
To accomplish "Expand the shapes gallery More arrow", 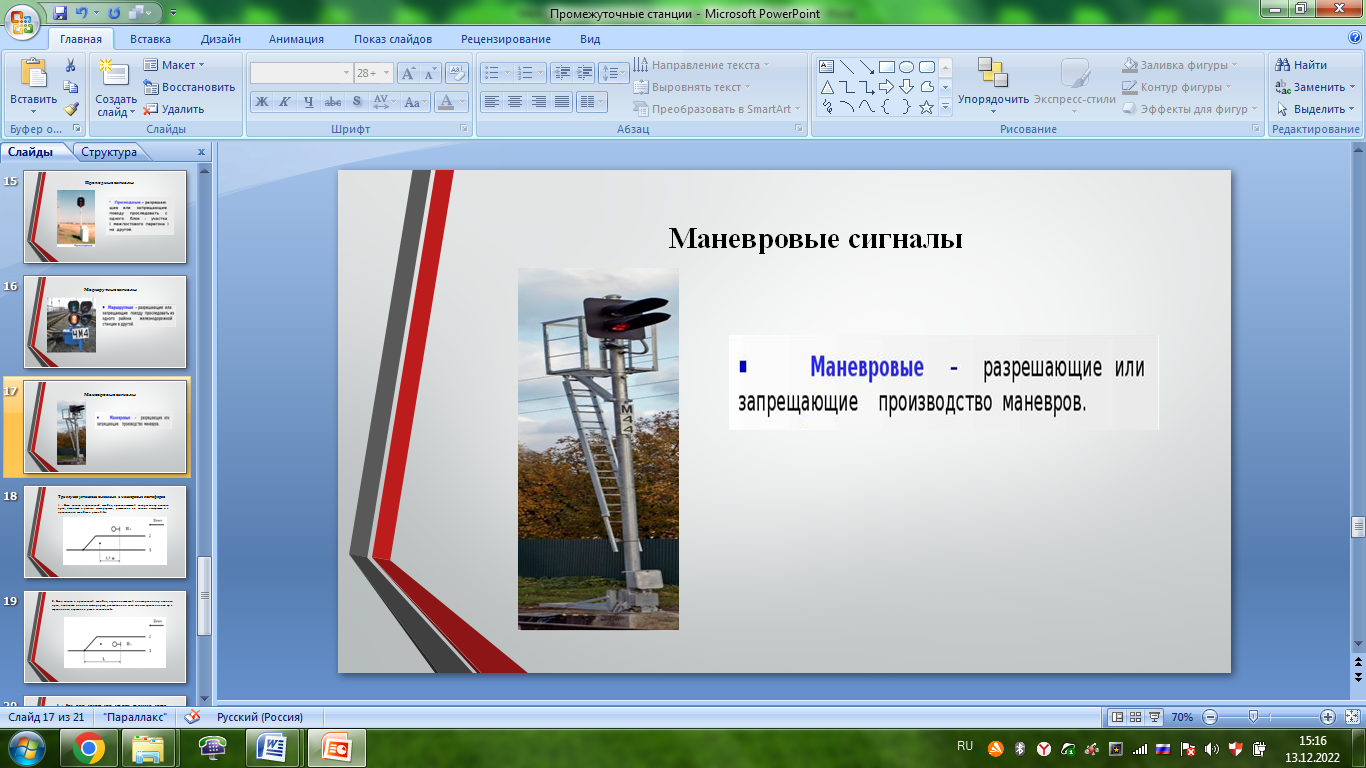I will [x=945, y=107].
